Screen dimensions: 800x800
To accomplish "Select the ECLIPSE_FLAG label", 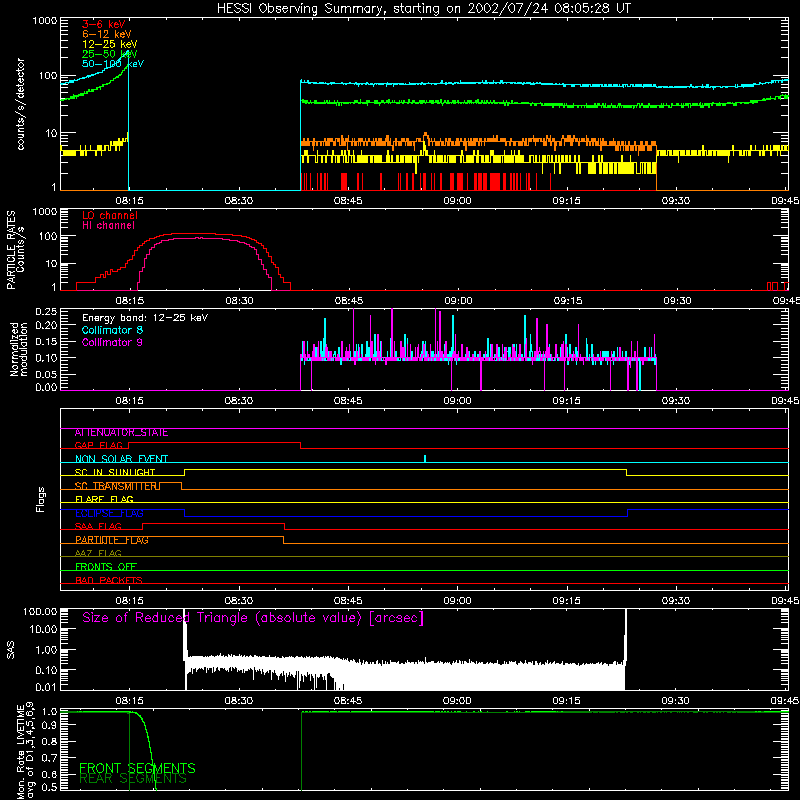I will 109,513.
